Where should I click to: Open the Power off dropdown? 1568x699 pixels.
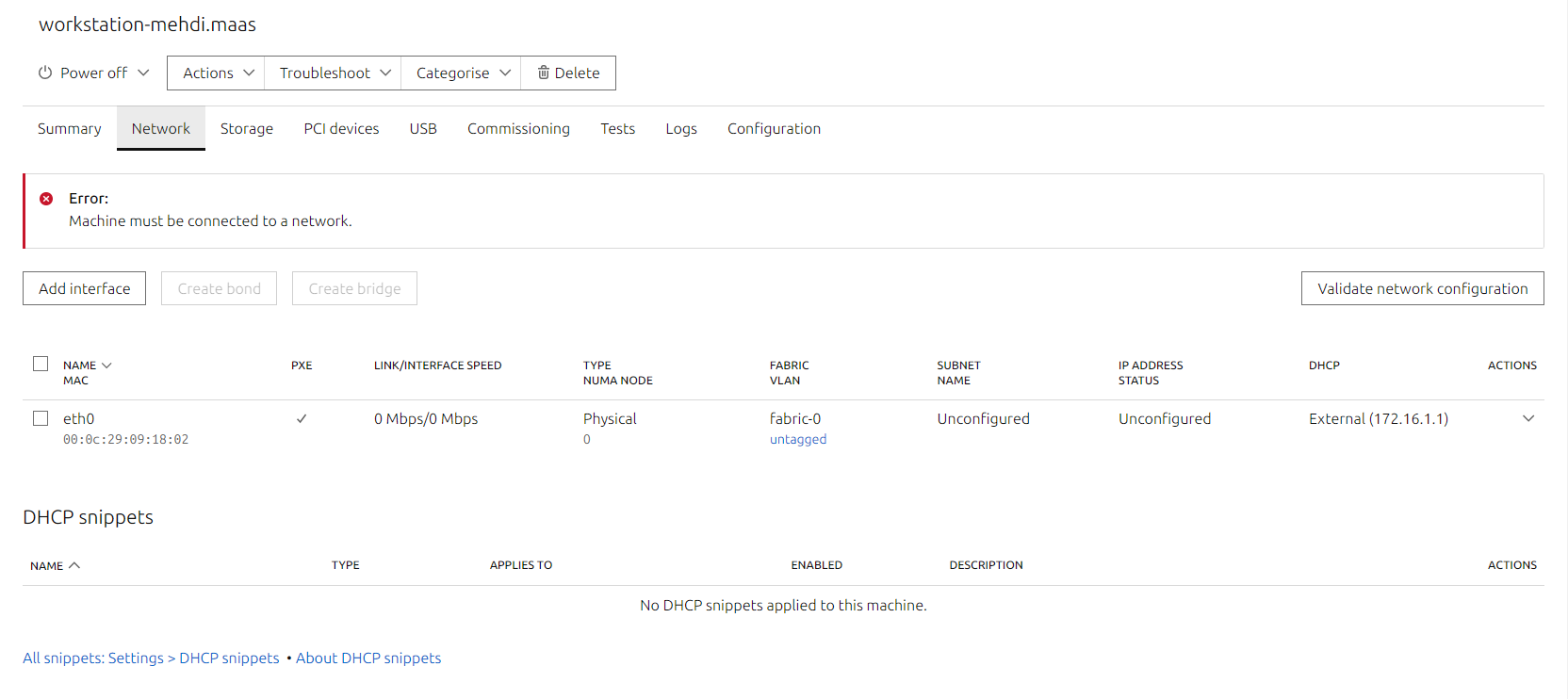coord(94,73)
